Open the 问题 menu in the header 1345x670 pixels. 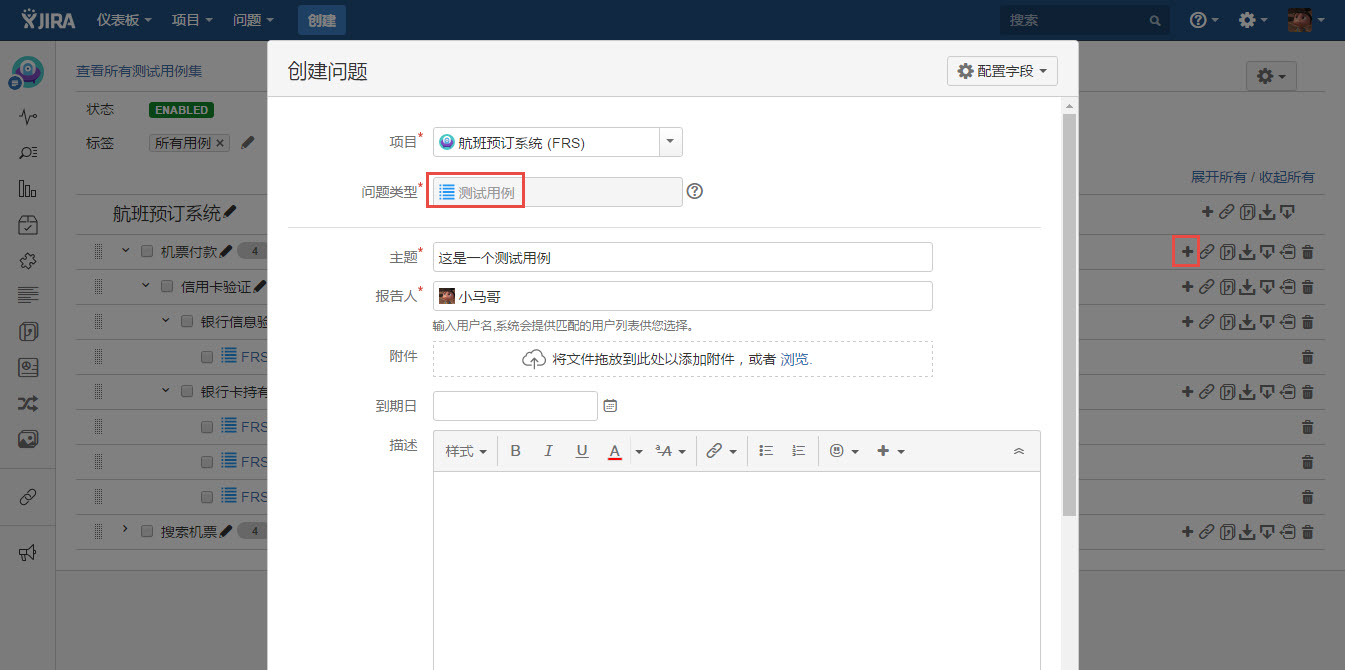point(254,20)
